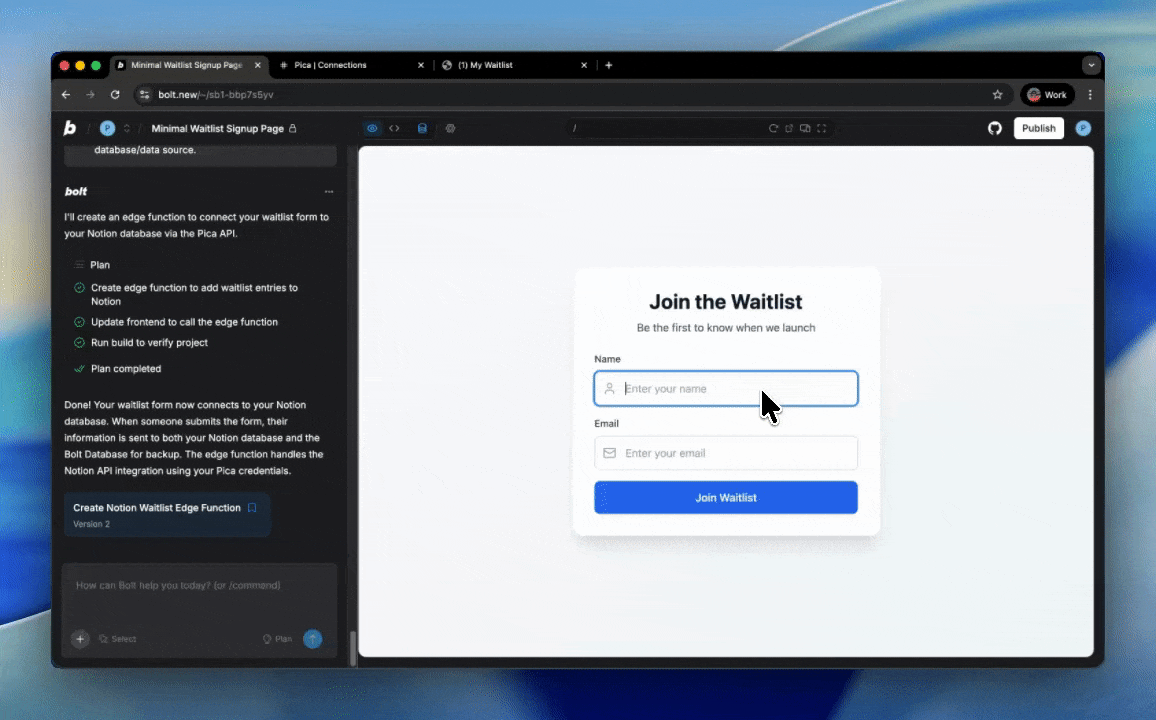1156x720 pixels.
Task: Enter fullscreen preview mode
Action: coord(821,128)
